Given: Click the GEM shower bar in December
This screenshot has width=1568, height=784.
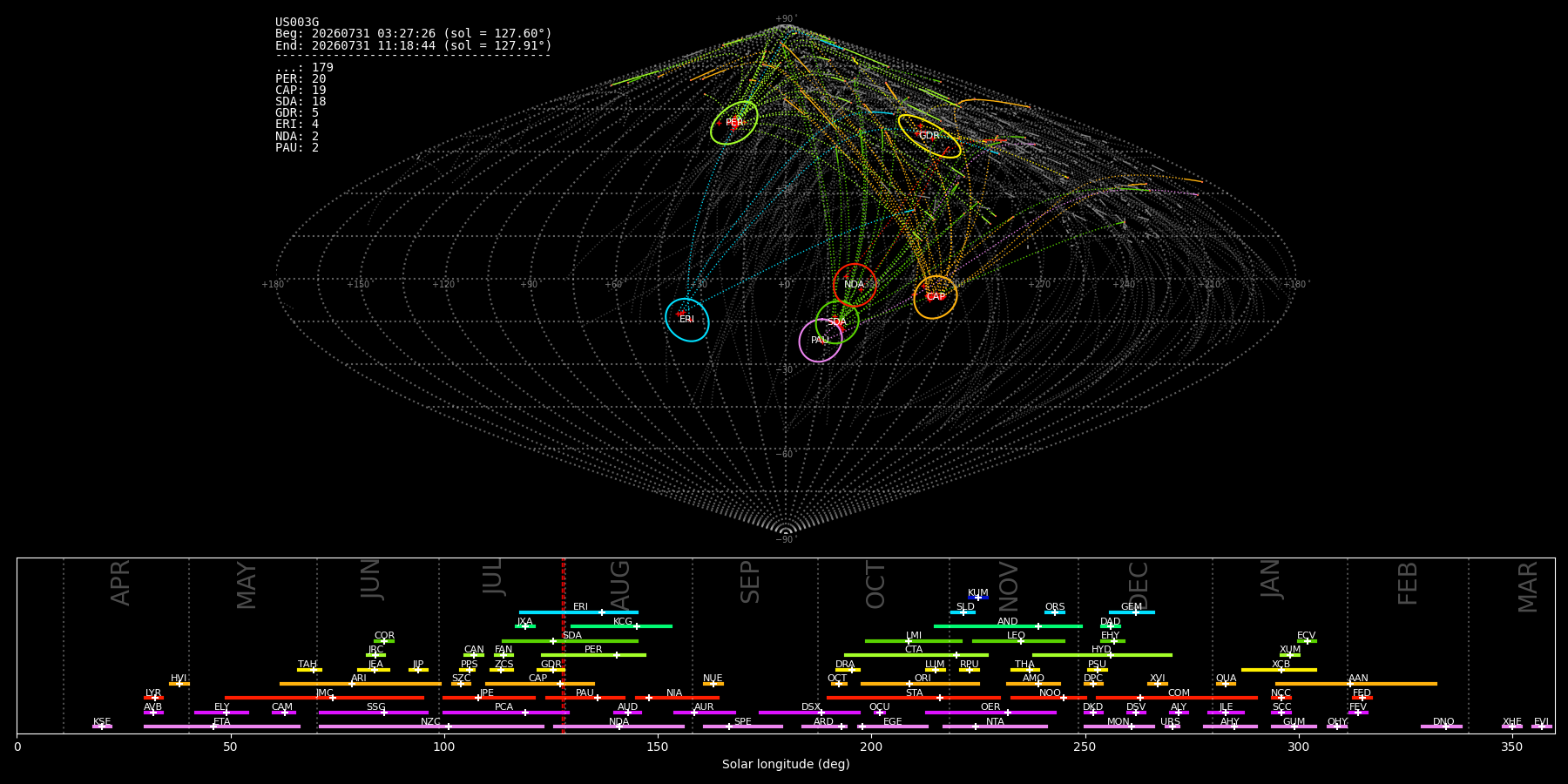Looking at the screenshot, I should 1132,612.
